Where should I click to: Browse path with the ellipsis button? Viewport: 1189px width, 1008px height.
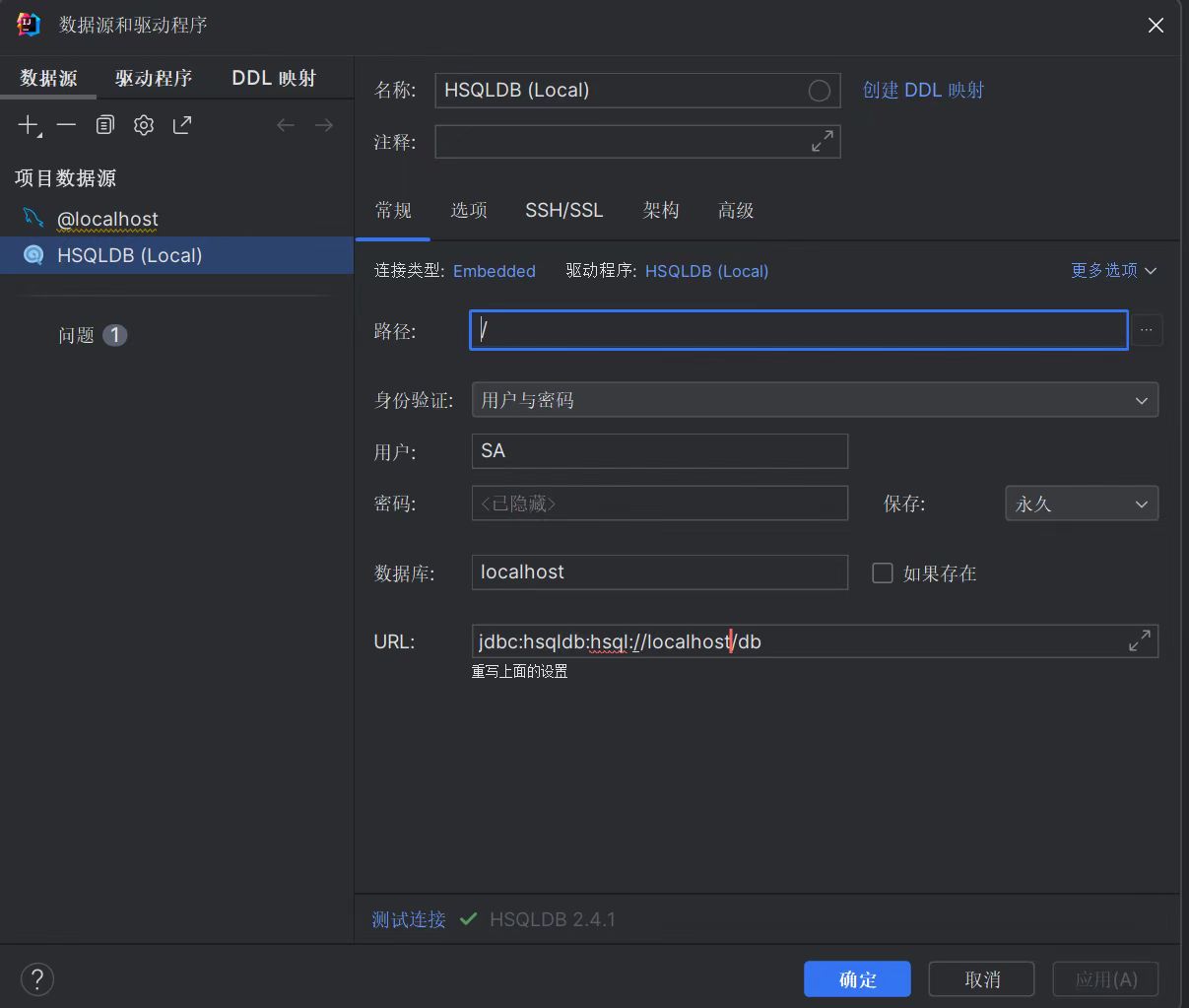click(1147, 330)
